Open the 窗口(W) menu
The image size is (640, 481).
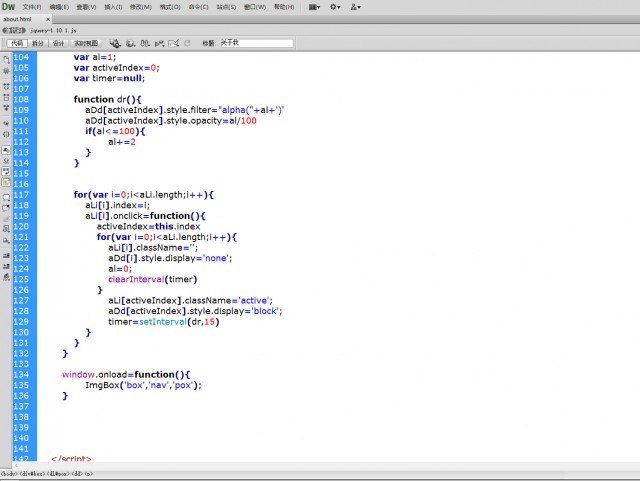click(x=255, y=7)
